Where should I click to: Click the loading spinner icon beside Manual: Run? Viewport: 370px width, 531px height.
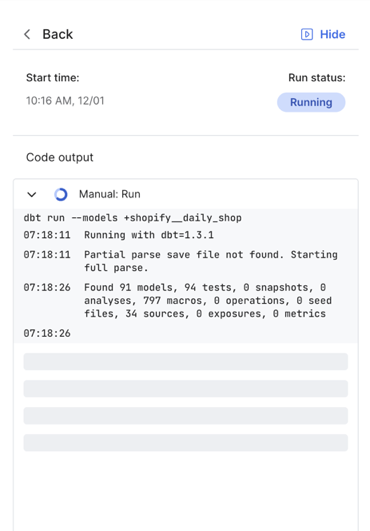[x=61, y=194]
